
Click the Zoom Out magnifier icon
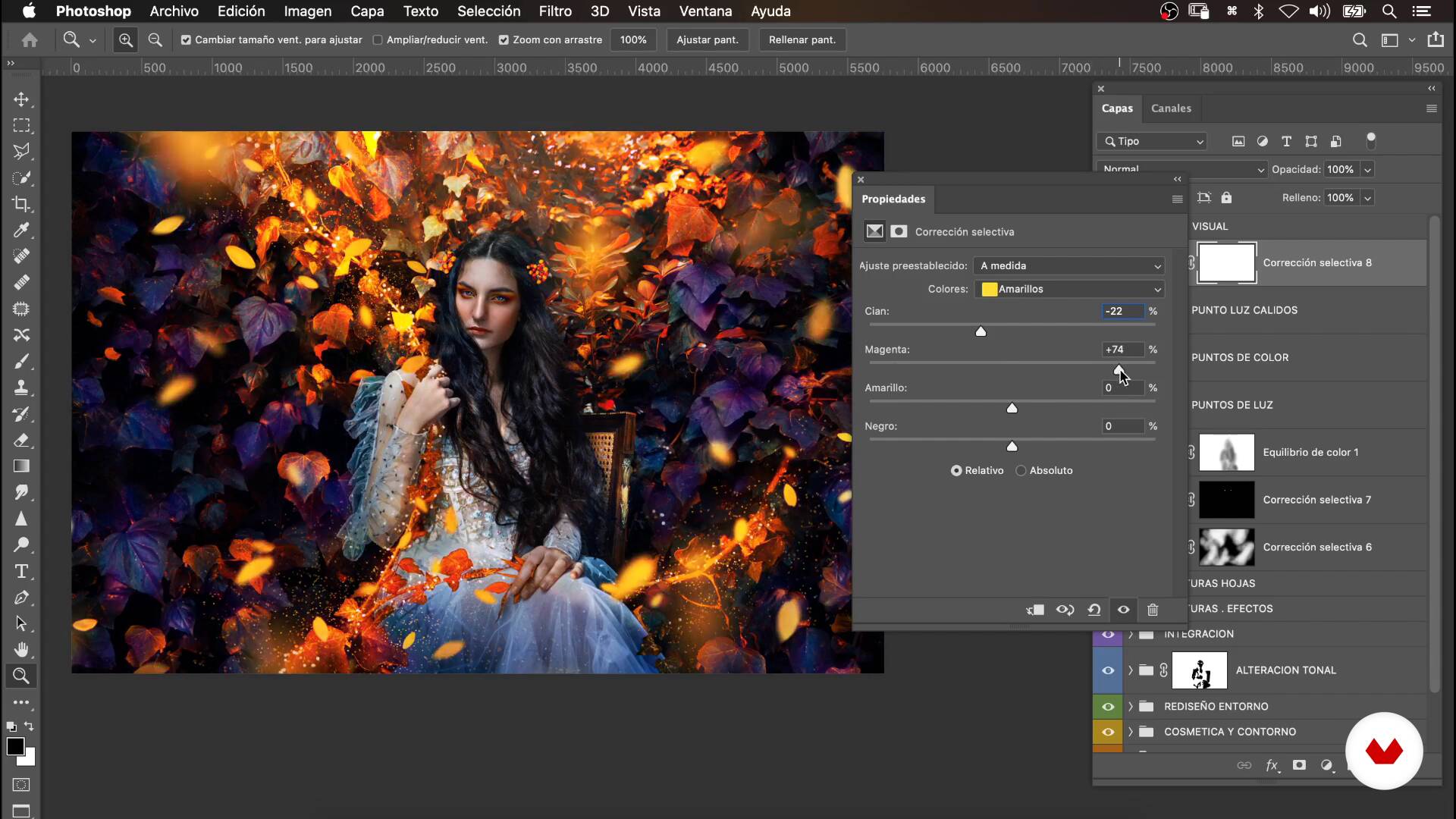pos(155,39)
